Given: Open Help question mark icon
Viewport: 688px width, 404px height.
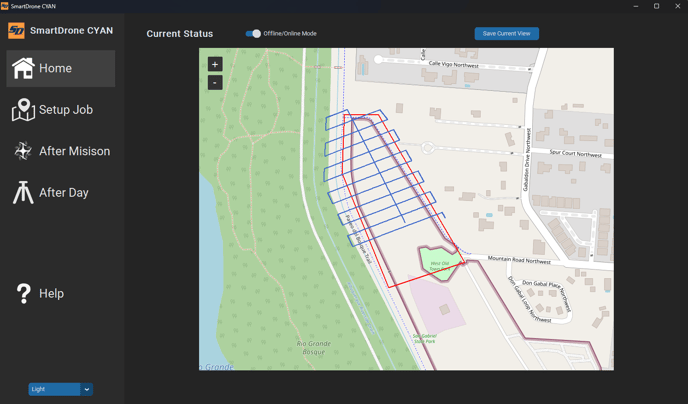Looking at the screenshot, I should (23, 293).
